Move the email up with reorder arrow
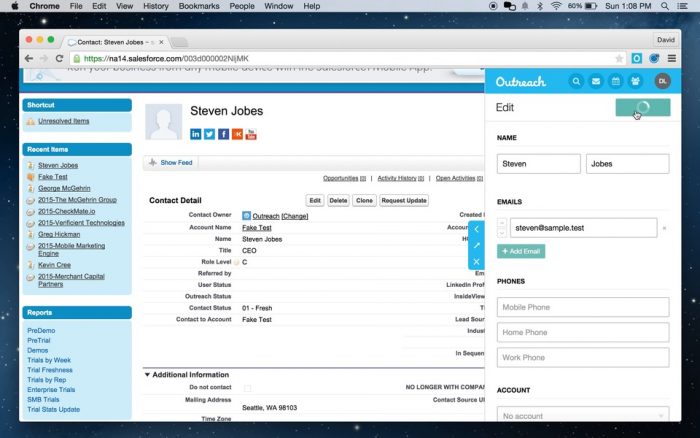The width and height of the screenshot is (700, 438). [502, 223]
